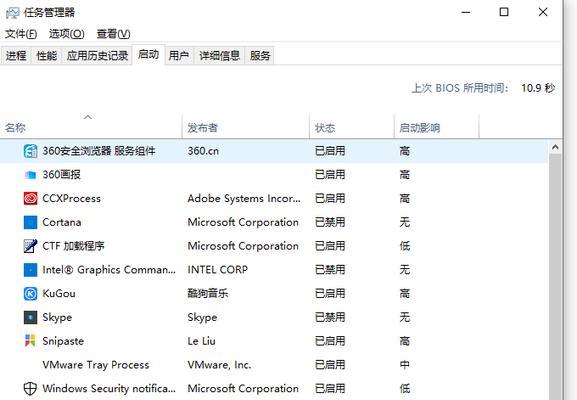Click the CTF 加载程序 pen icon
The image size is (577, 400).
click(30, 246)
